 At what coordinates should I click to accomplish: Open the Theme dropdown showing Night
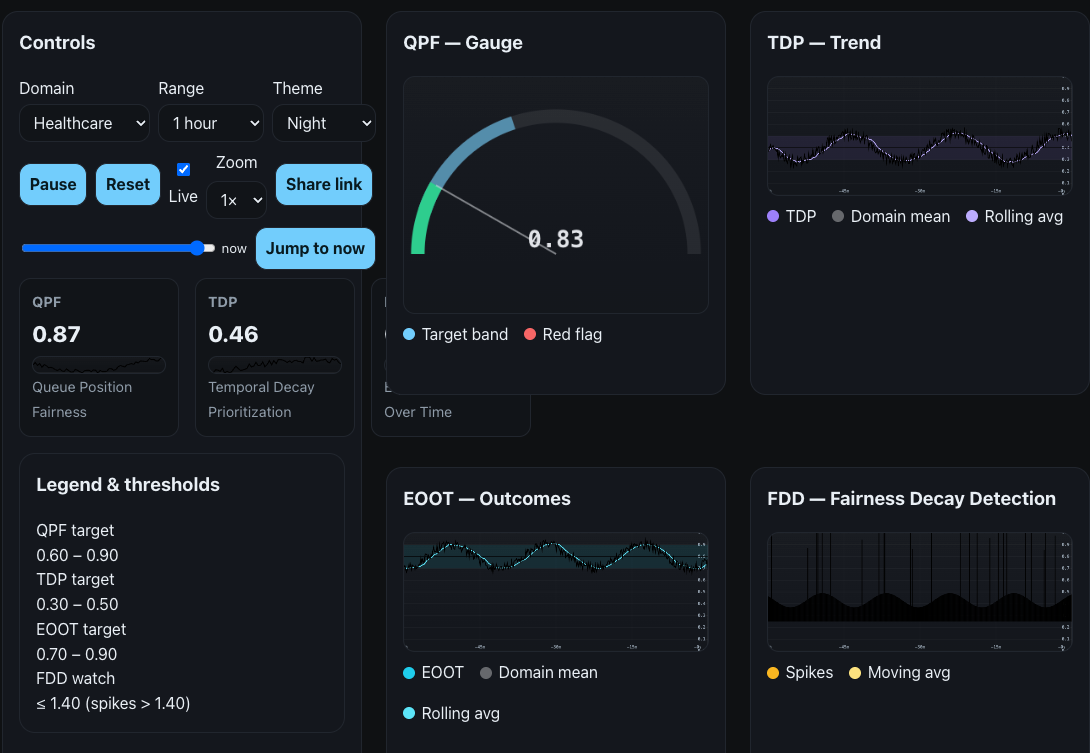pyautogui.click(x=323, y=123)
